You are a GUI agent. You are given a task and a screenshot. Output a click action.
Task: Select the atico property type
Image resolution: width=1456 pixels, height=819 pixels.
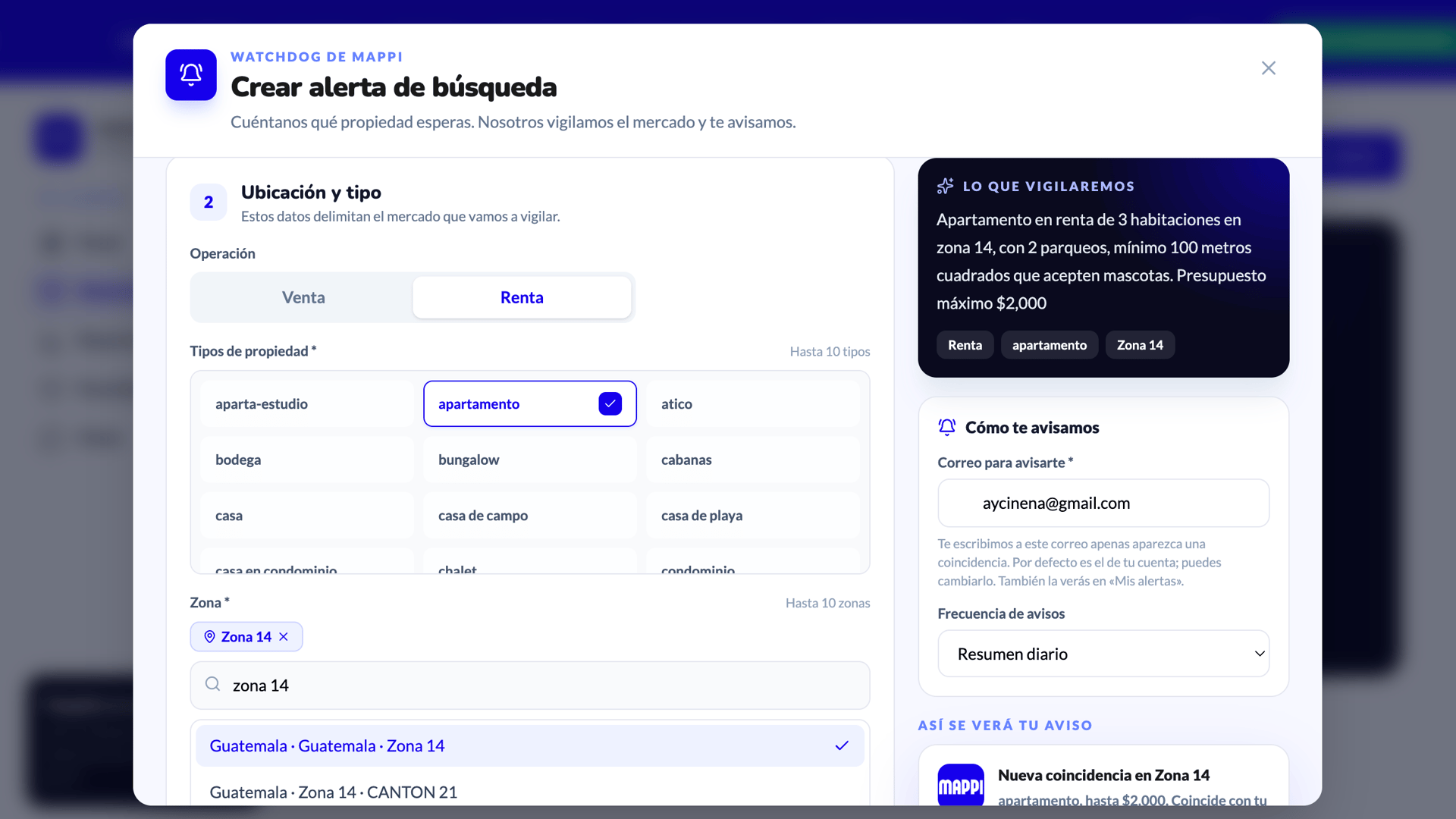[752, 403]
